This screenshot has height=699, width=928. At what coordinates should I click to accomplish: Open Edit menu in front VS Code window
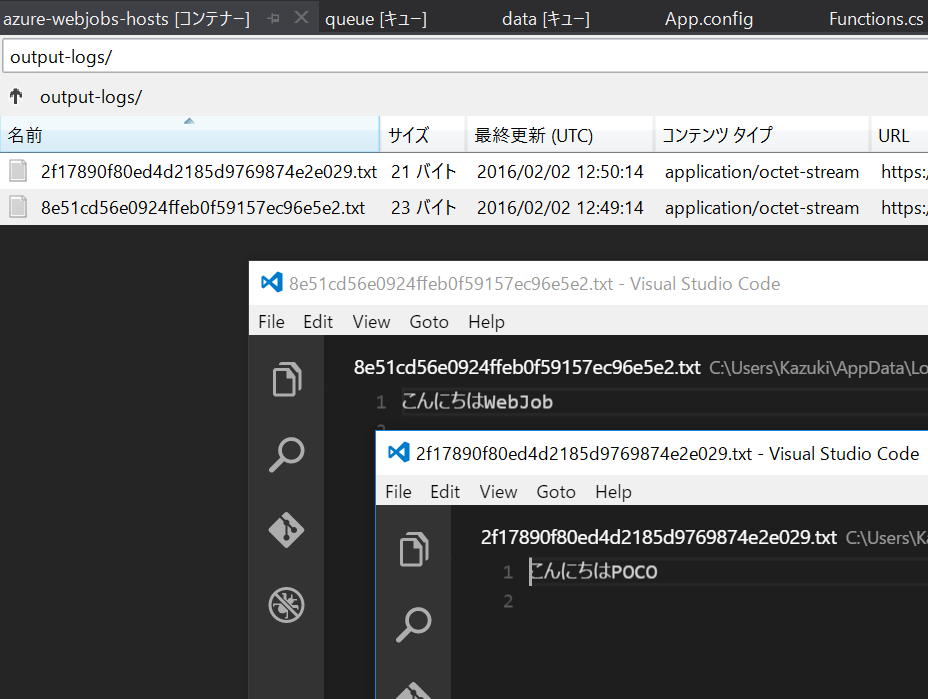445,491
